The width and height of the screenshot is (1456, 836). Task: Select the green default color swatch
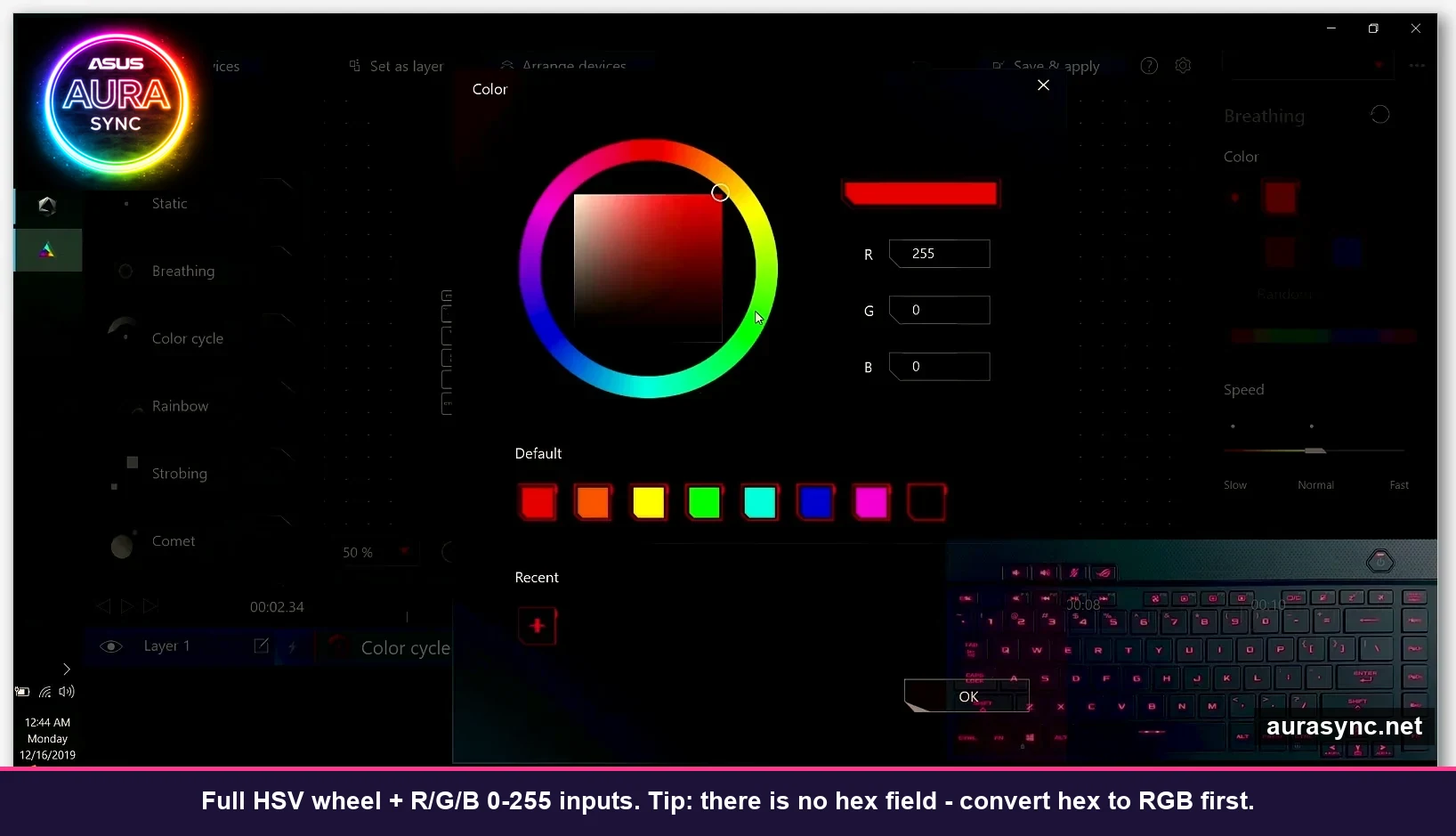pyautogui.click(x=704, y=502)
